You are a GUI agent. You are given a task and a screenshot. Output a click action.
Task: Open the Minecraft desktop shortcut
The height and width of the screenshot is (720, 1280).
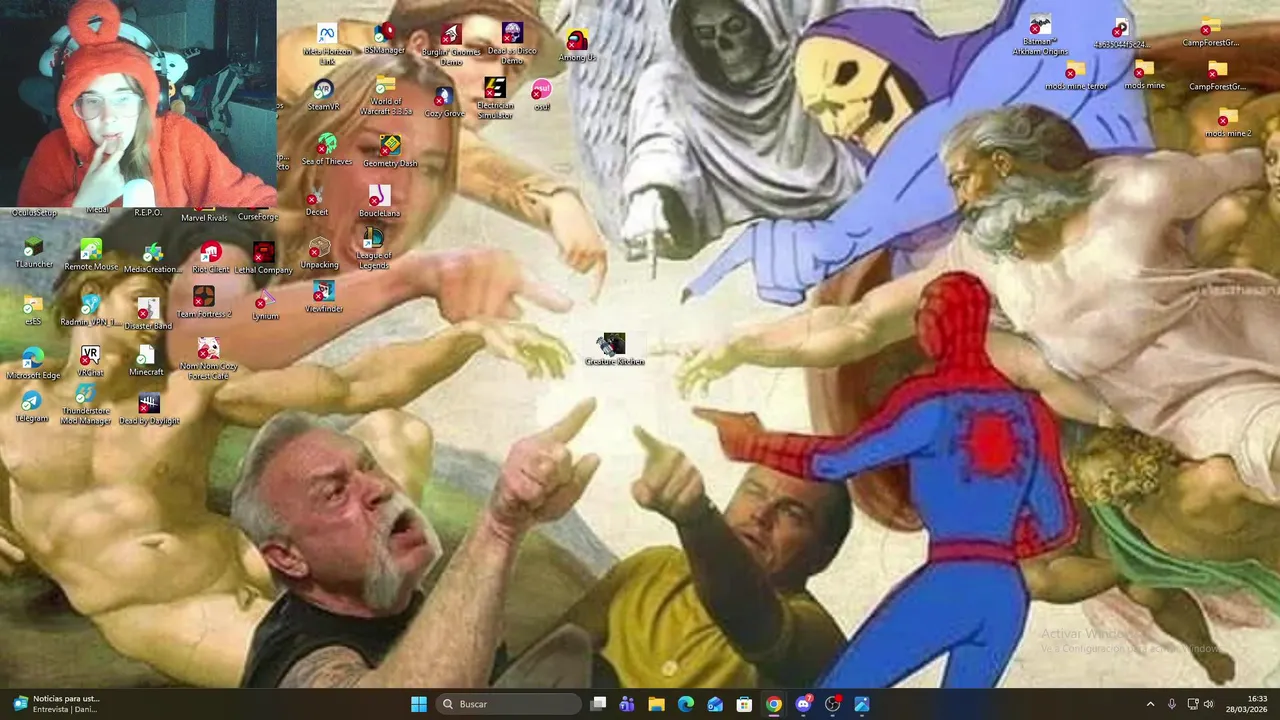[146, 362]
